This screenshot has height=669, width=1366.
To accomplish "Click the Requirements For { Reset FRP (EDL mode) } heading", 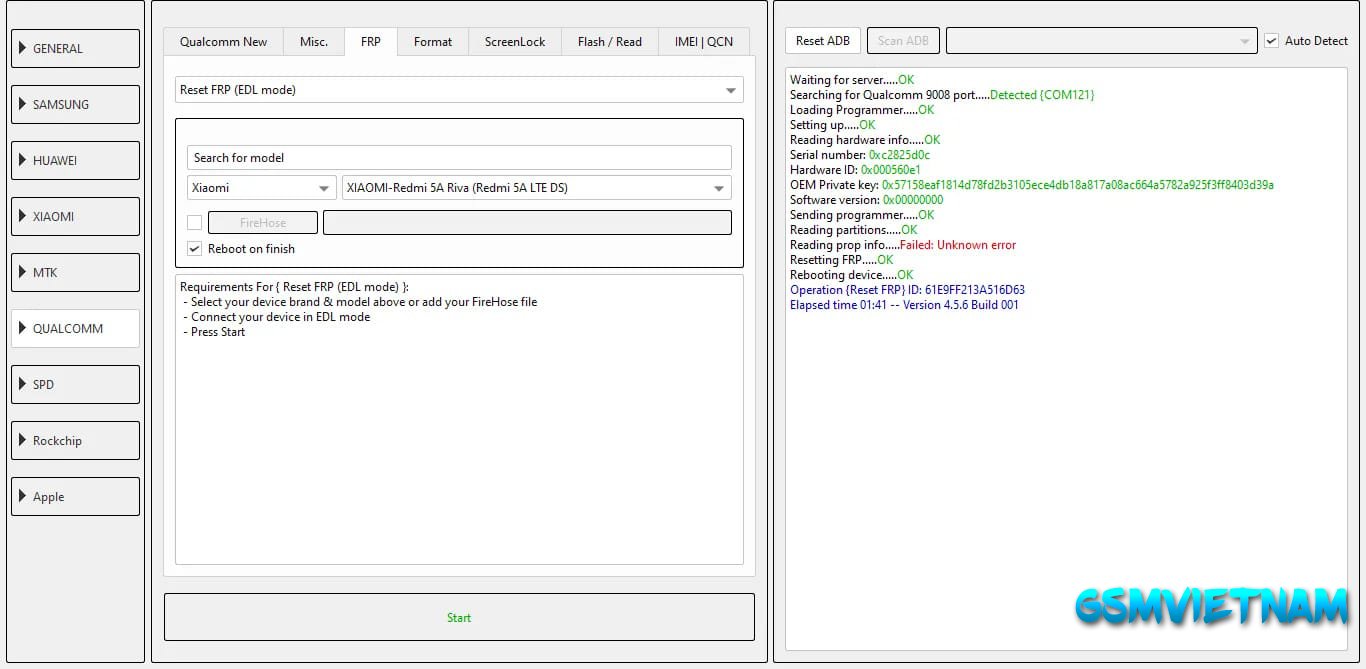I will click(294, 287).
